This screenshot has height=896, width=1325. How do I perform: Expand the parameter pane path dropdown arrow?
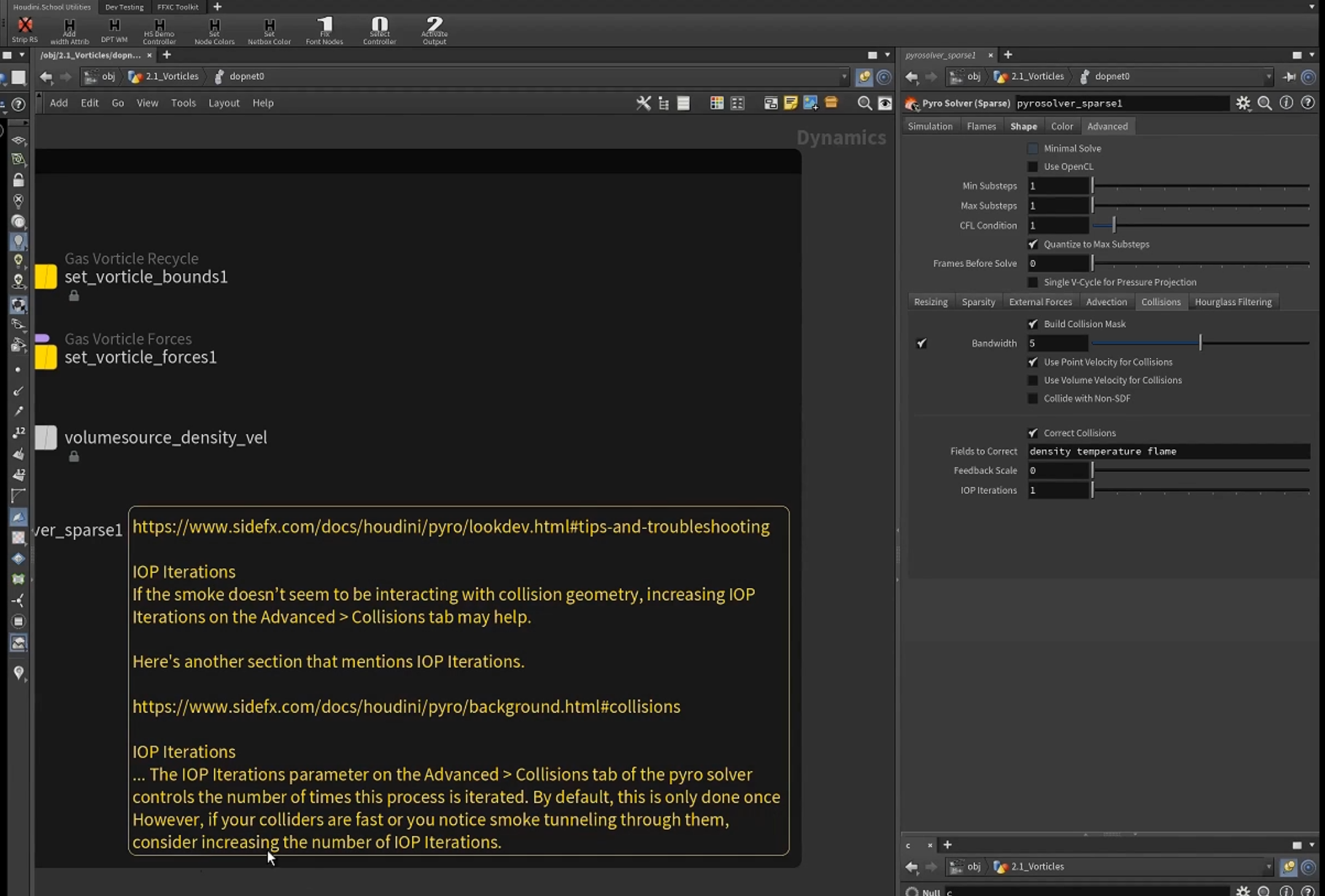click(x=1269, y=77)
